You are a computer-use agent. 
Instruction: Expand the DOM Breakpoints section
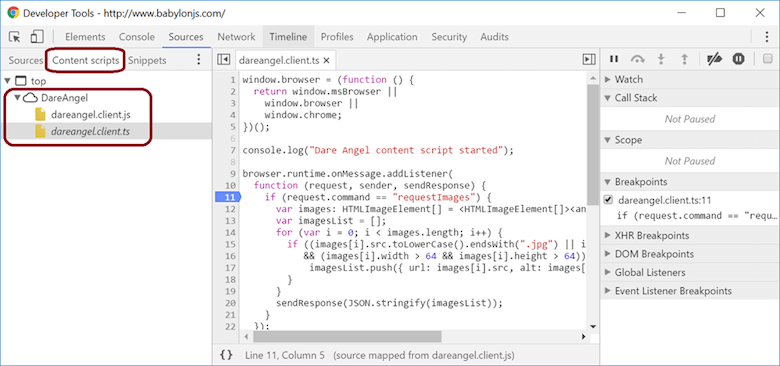(607, 254)
